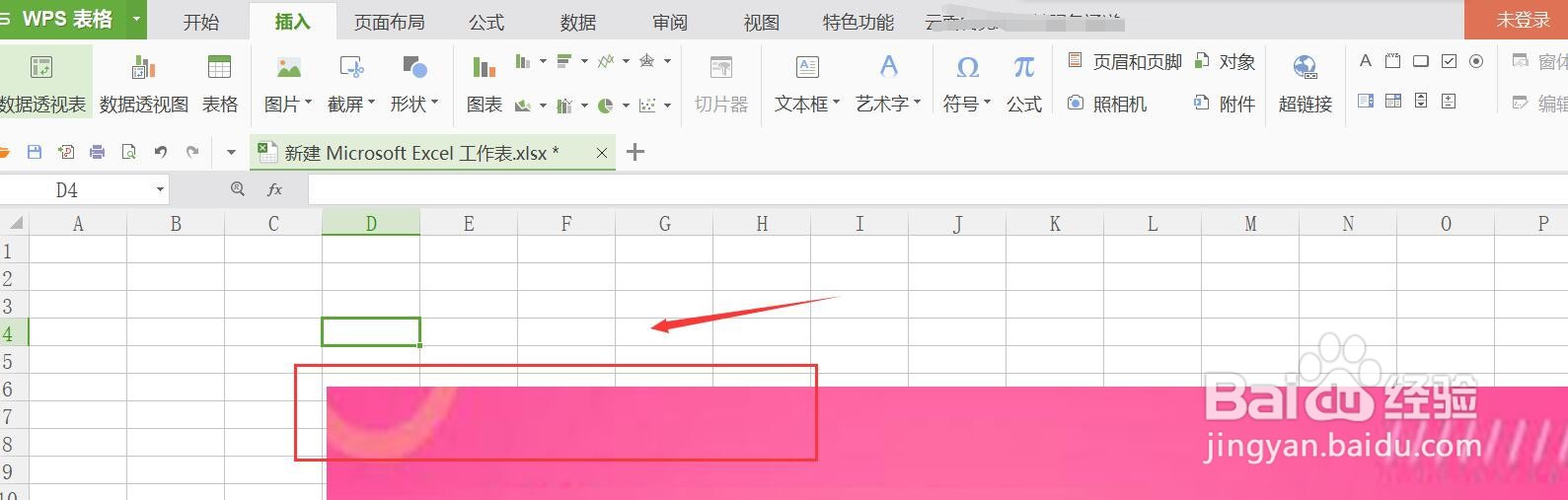Screen dimensions: 1568x500
Task: Select the pie chart icon
Action: [x=606, y=106]
